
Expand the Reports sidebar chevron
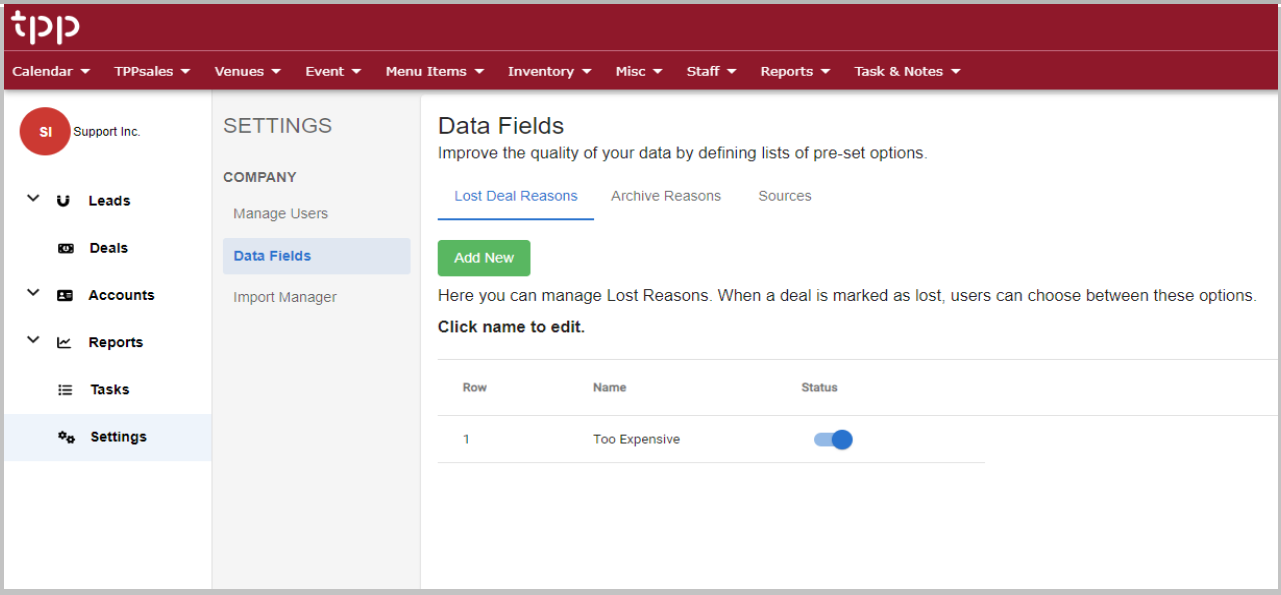[x=33, y=340]
